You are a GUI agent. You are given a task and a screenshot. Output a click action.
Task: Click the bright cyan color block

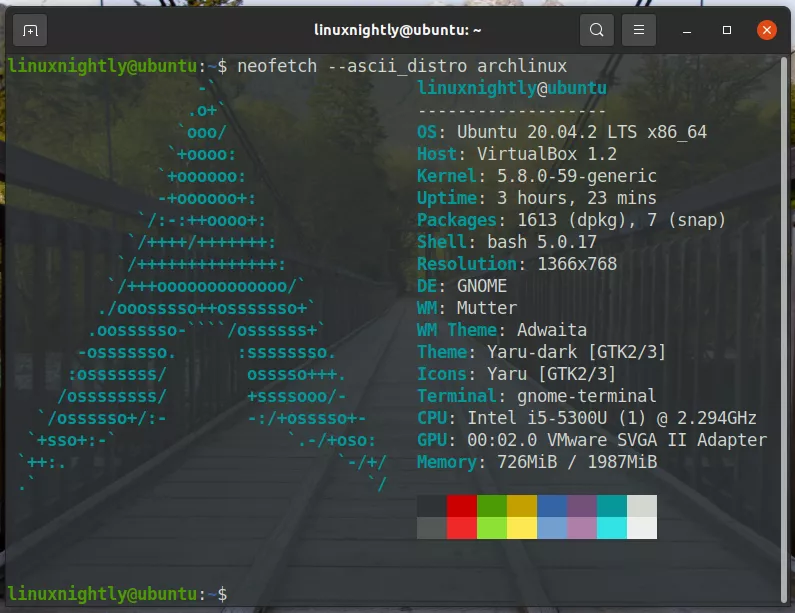pyautogui.click(x=612, y=528)
